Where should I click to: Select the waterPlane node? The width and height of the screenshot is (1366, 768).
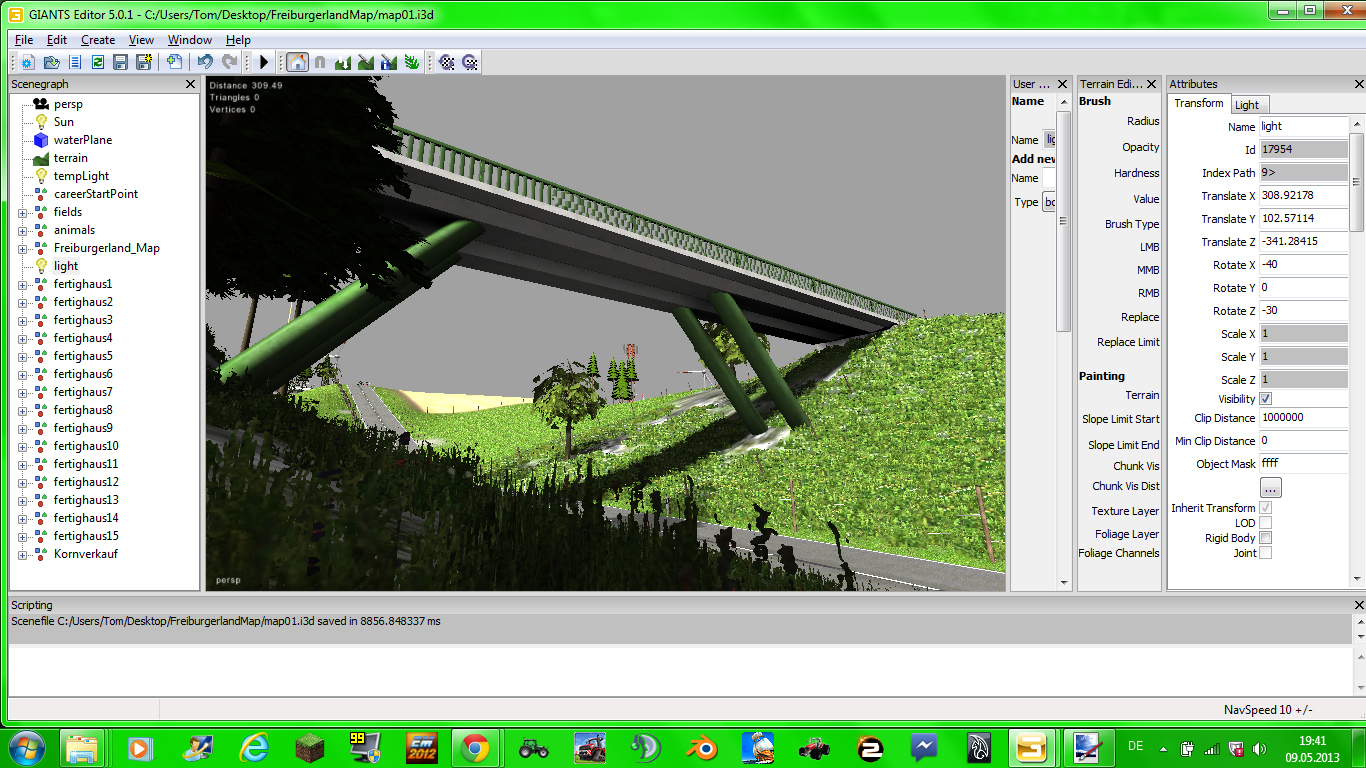pos(82,140)
